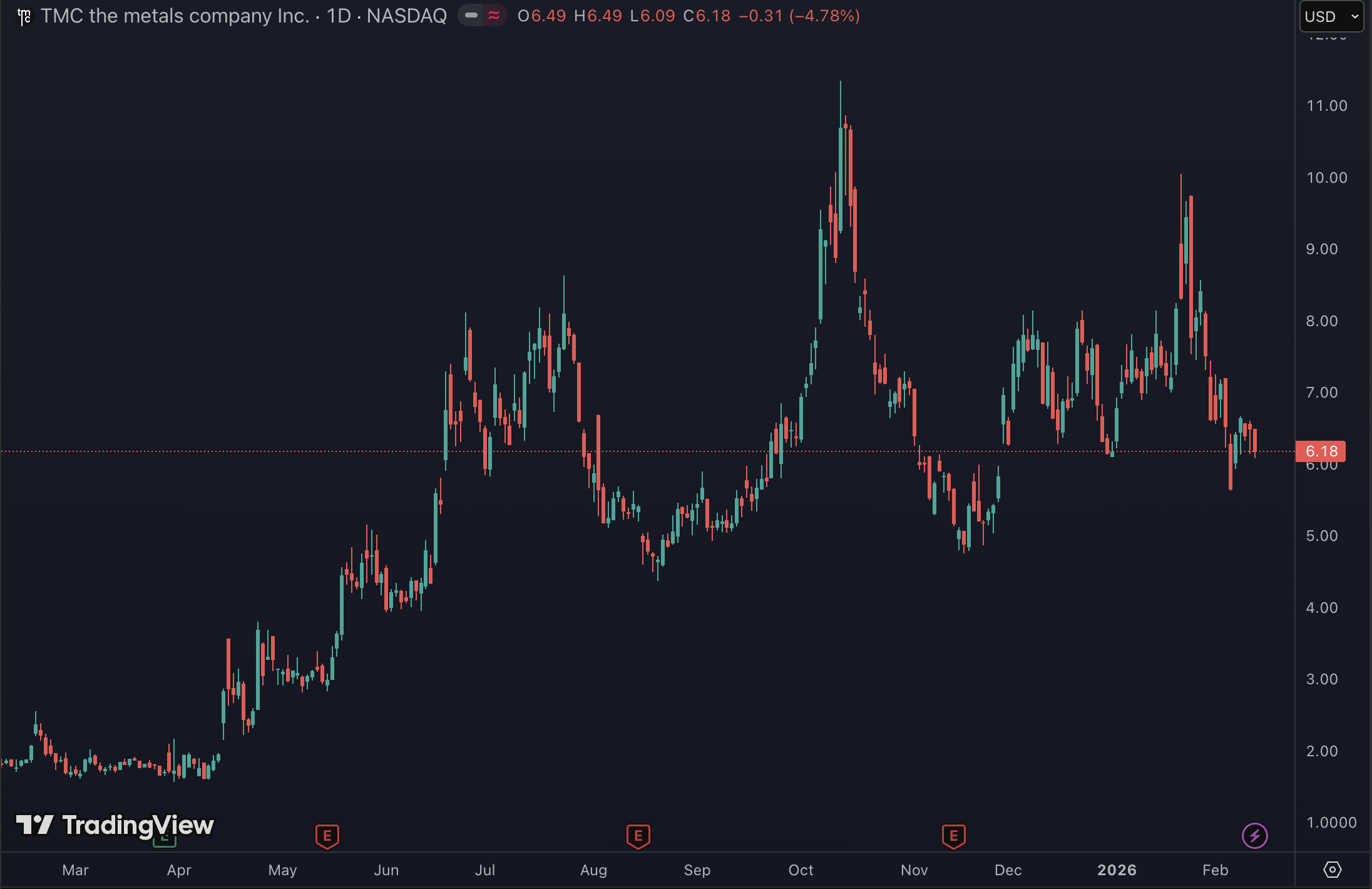Click the 'May' time axis label
Screen dimensions: 1372x889
coord(283,870)
